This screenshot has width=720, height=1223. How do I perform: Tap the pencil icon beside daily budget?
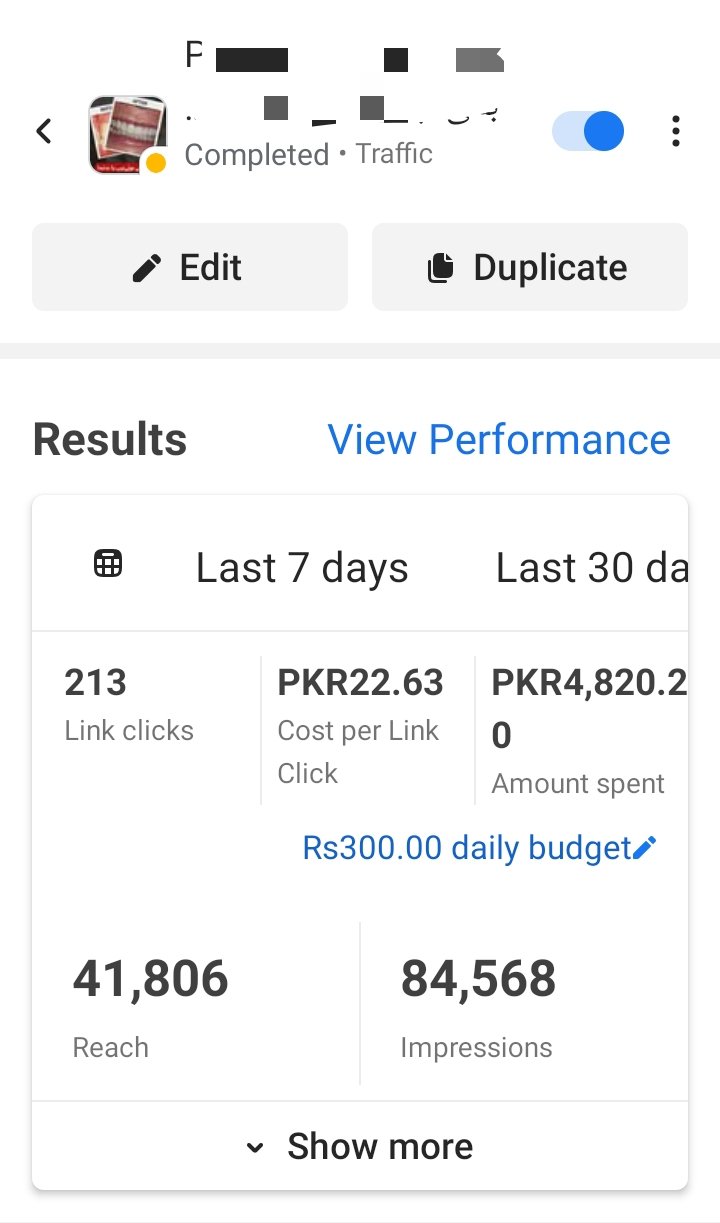pyautogui.click(x=646, y=848)
